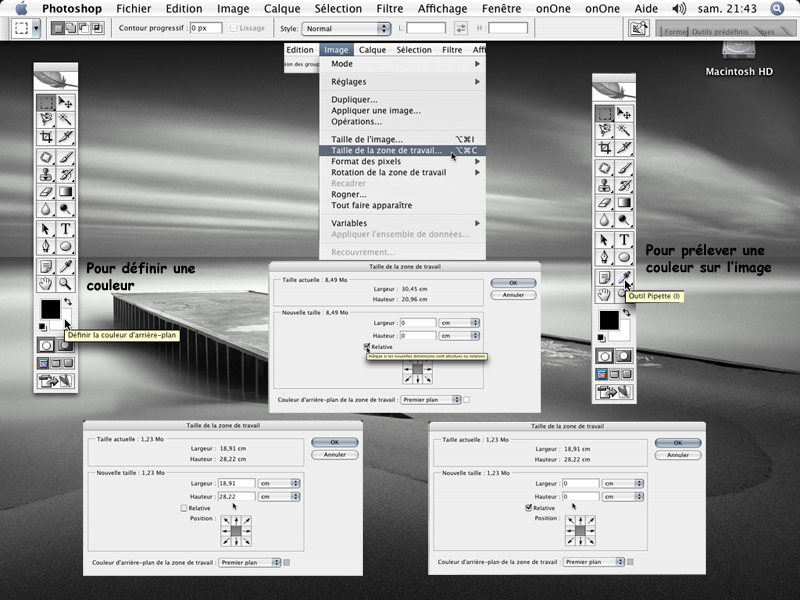Click the swap colors arrow in left toolbox
The height and width of the screenshot is (600, 800).
[x=67, y=302]
